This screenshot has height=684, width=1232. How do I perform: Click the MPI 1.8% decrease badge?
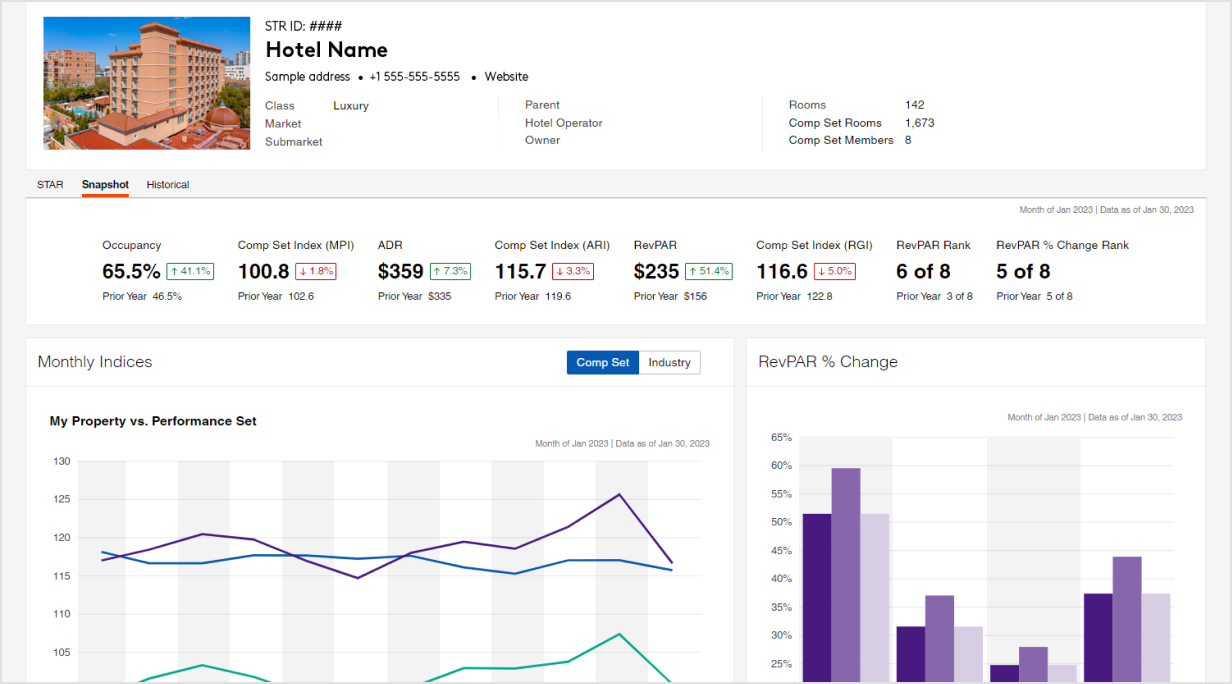pyautogui.click(x=316, y=271)
